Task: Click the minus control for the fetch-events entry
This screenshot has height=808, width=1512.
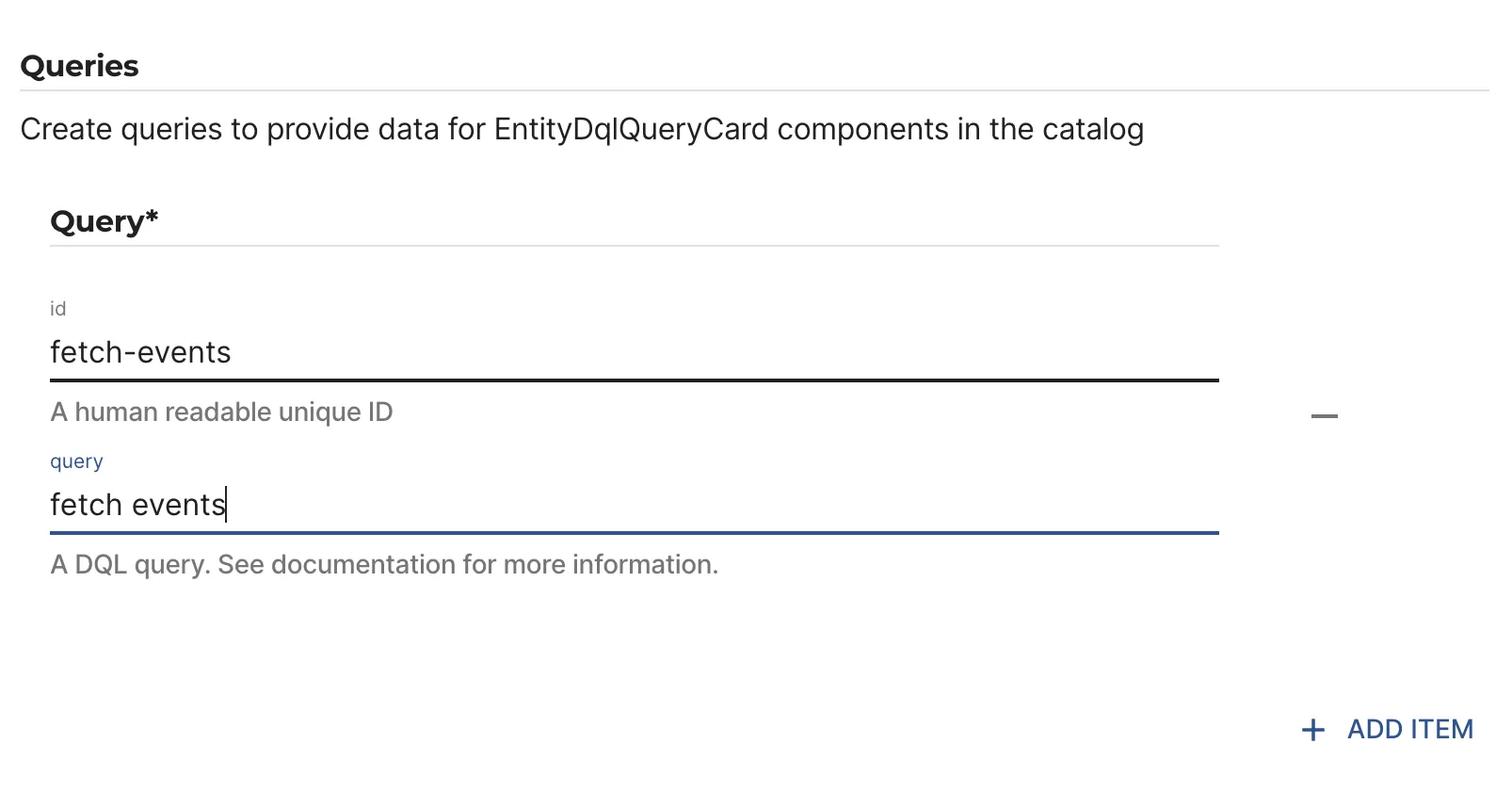Action: (x=1324, y=414)
